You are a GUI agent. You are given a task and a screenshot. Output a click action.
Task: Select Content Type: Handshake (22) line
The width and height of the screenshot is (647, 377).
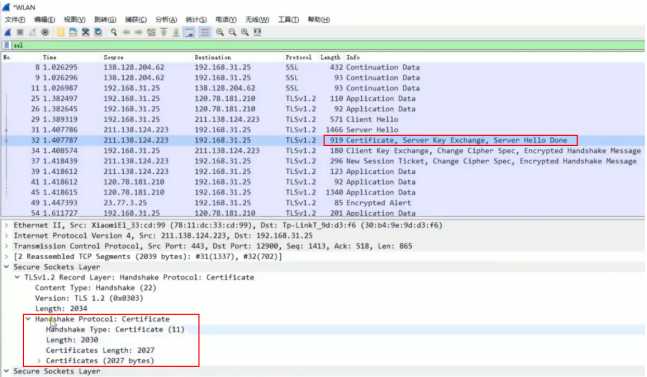tap(95, 287)
